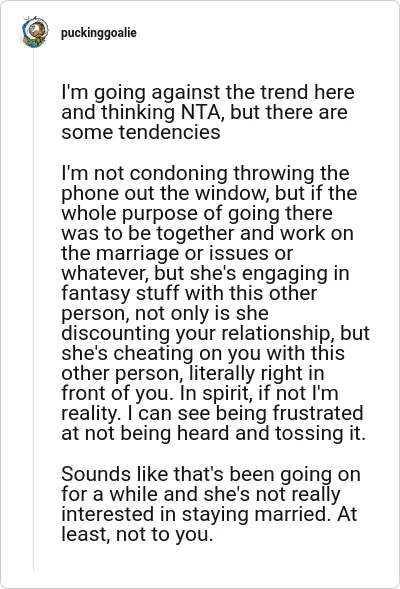Screen dimensions: 400x589
Task: Click the line "interested in staying married. At"
Action: (209, 514)
